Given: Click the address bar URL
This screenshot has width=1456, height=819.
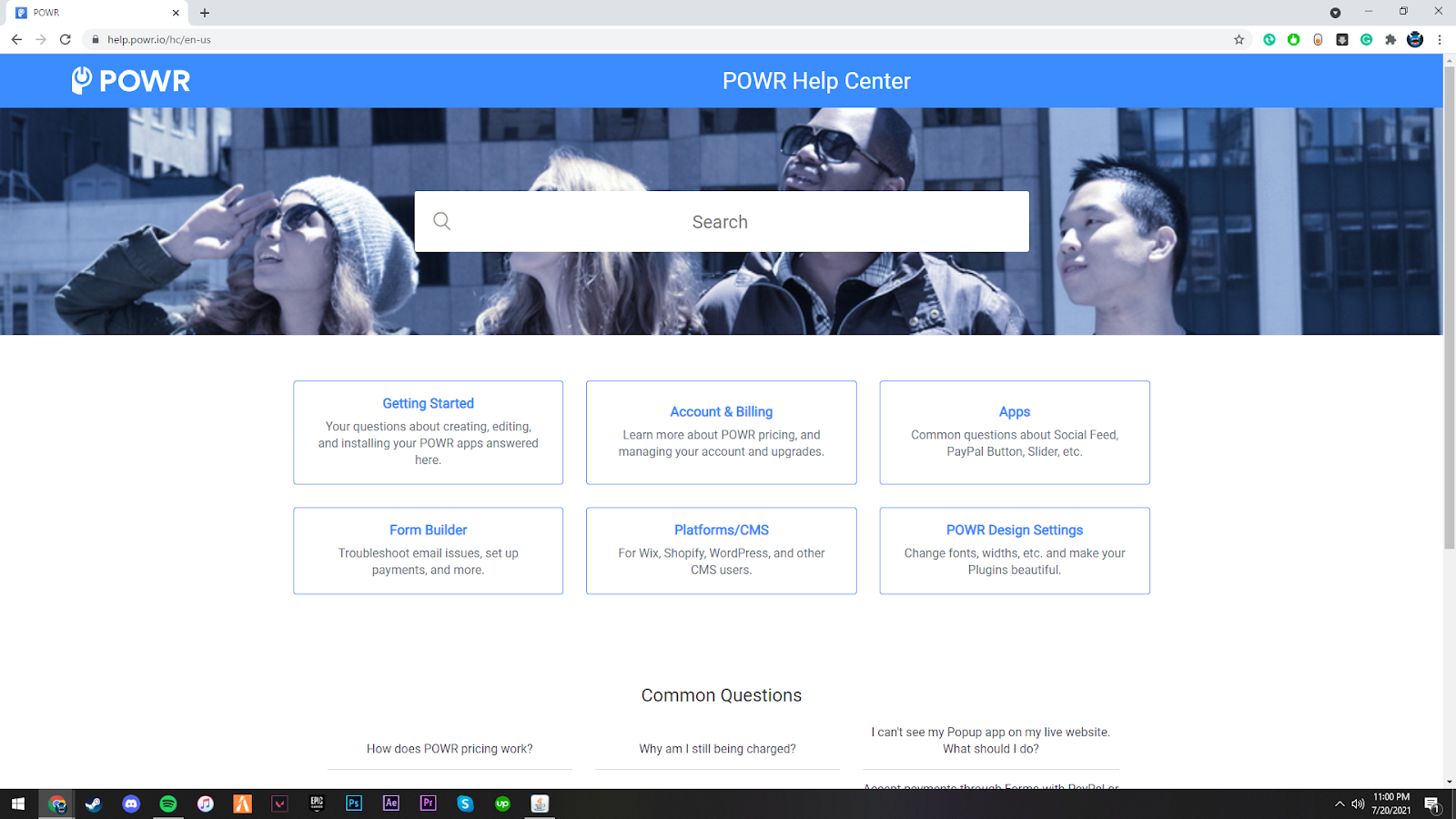Looking at the screenshot, I should [159, 40].
